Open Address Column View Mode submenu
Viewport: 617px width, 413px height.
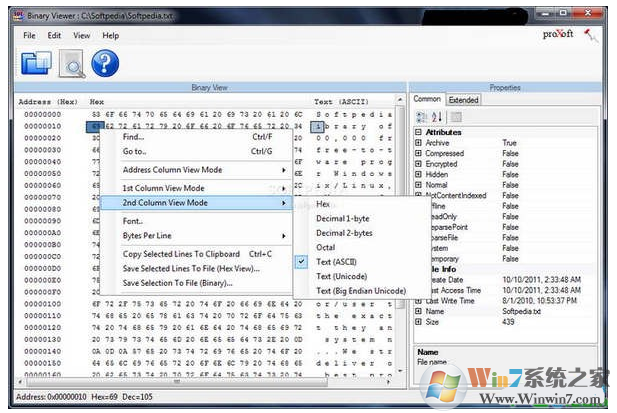click(x=197, y=170)
